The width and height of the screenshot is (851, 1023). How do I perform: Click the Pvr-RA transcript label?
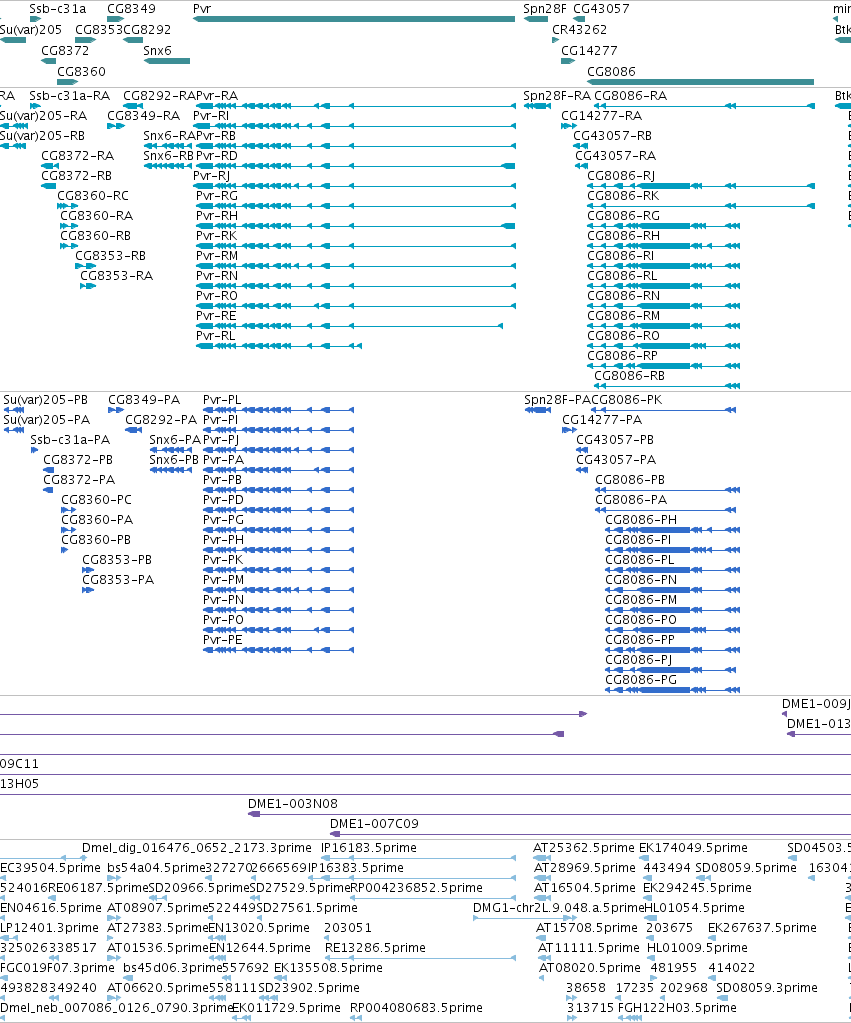coord(217,96)
